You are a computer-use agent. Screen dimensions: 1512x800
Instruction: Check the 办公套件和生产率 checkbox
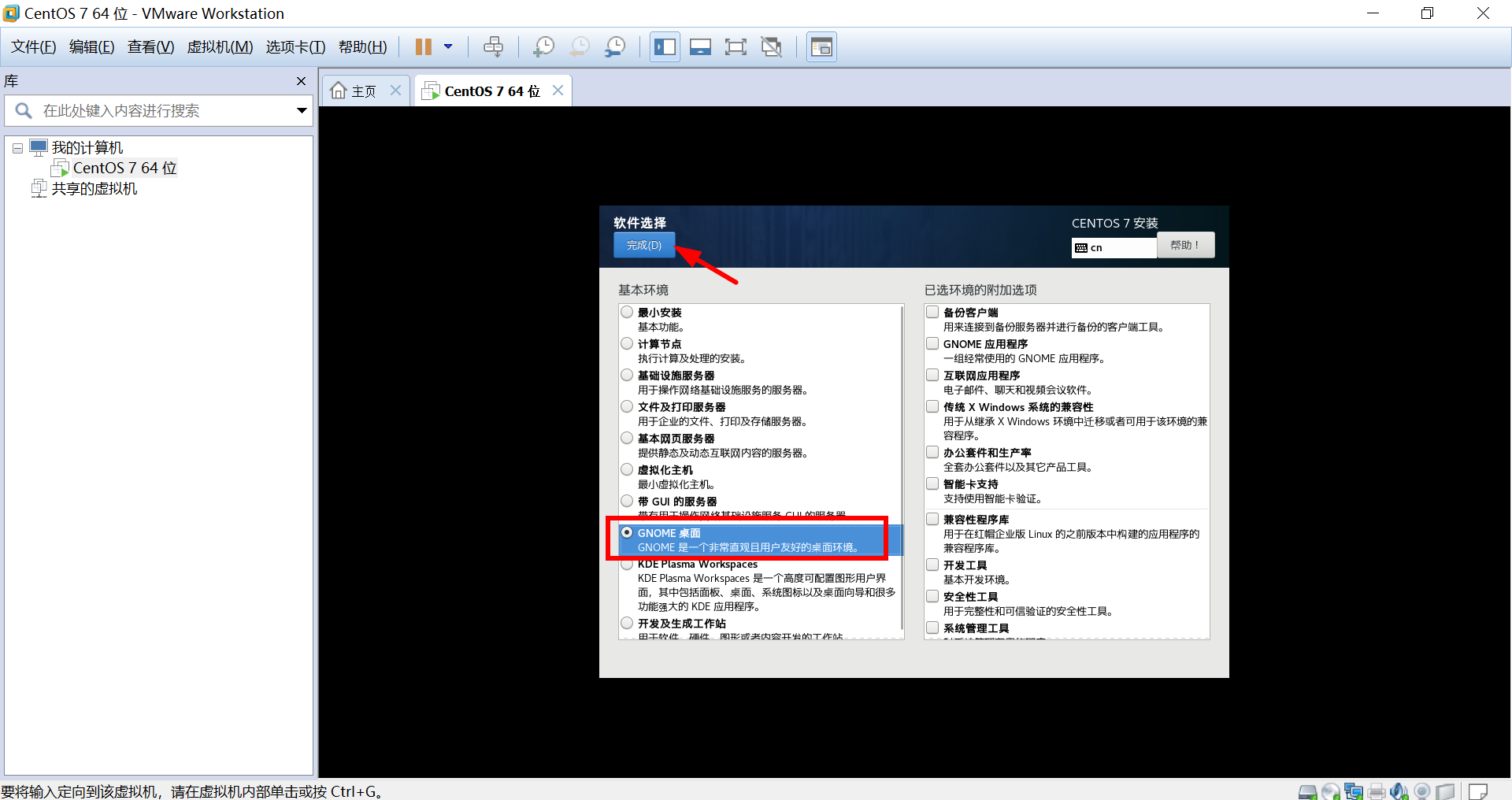[x=932, y=453]
